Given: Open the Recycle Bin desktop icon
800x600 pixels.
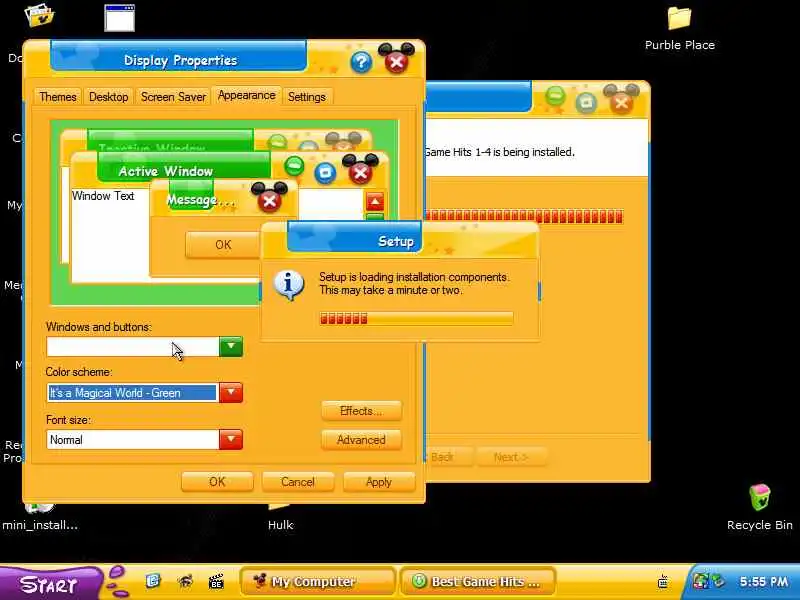Looking at the screenshot, I should click(759, 507).
